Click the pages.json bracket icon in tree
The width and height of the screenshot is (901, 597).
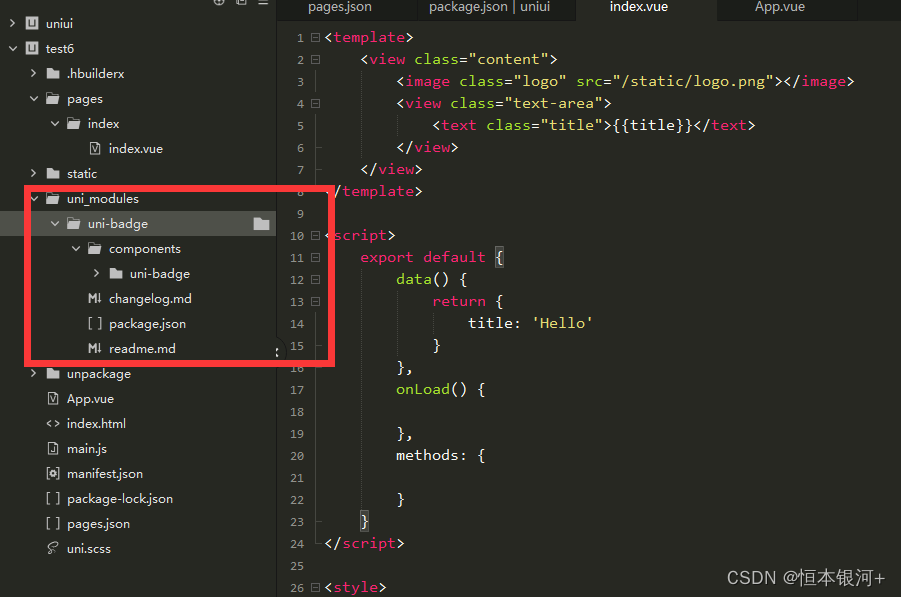[53, 523]
